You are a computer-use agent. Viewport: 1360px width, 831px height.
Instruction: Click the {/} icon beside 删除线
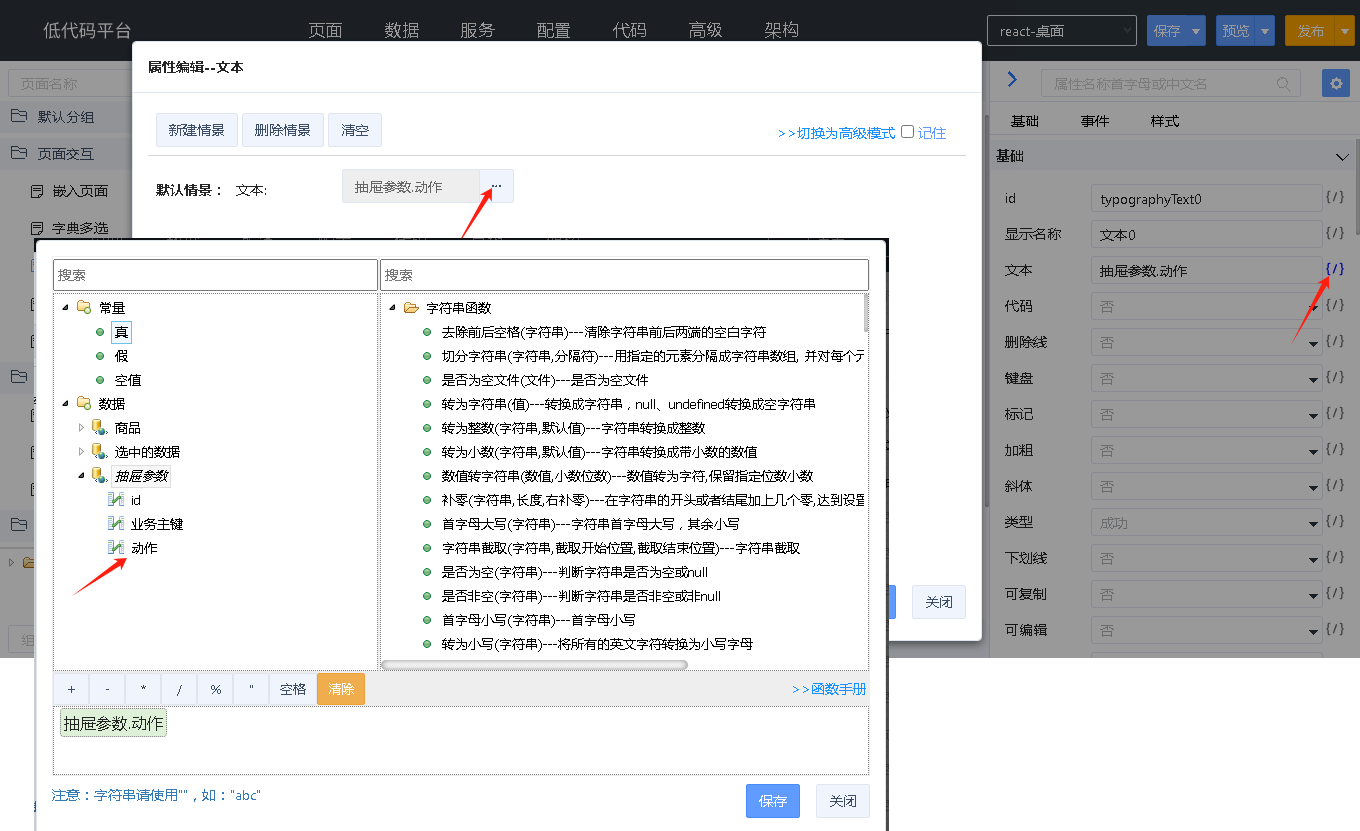[1334, 341]
